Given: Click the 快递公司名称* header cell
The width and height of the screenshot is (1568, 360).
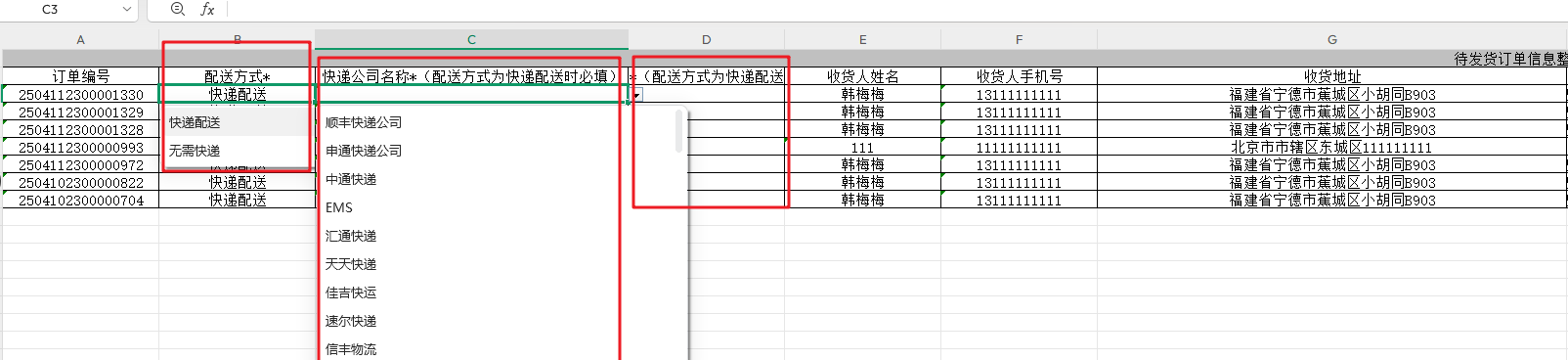Looking at the screenshot, I should (471, 76).
